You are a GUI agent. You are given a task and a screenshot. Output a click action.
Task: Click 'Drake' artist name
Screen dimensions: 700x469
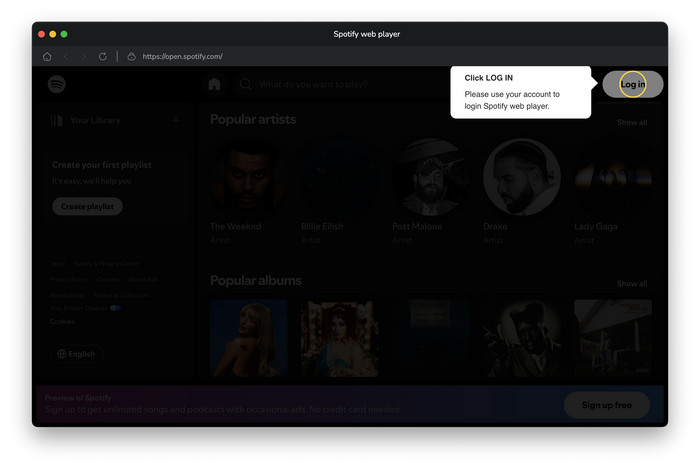tap(495, 226)
